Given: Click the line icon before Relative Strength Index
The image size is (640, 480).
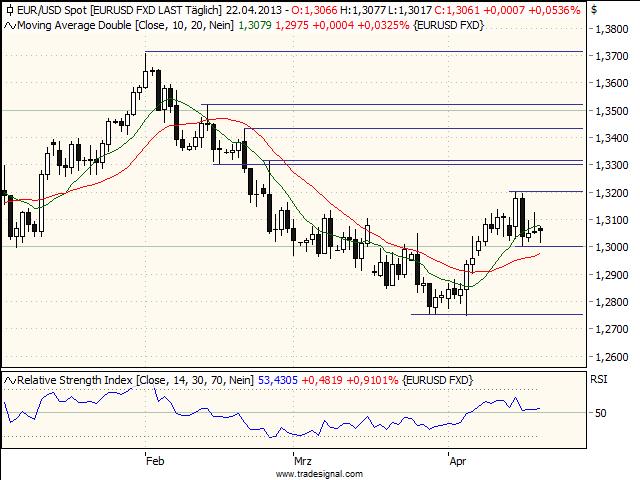Looking at the screenshot, I should click(10, 380).
